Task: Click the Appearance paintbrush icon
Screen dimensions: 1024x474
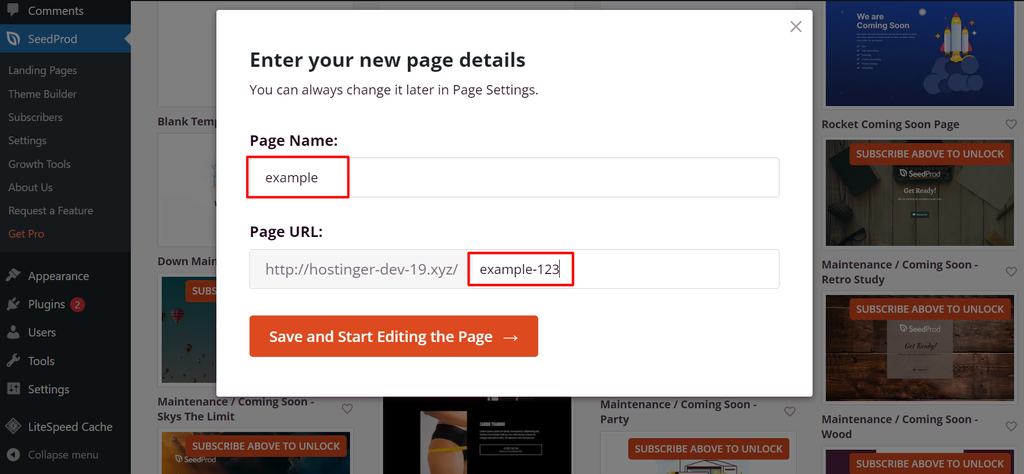Action: [x=13, y=276]
